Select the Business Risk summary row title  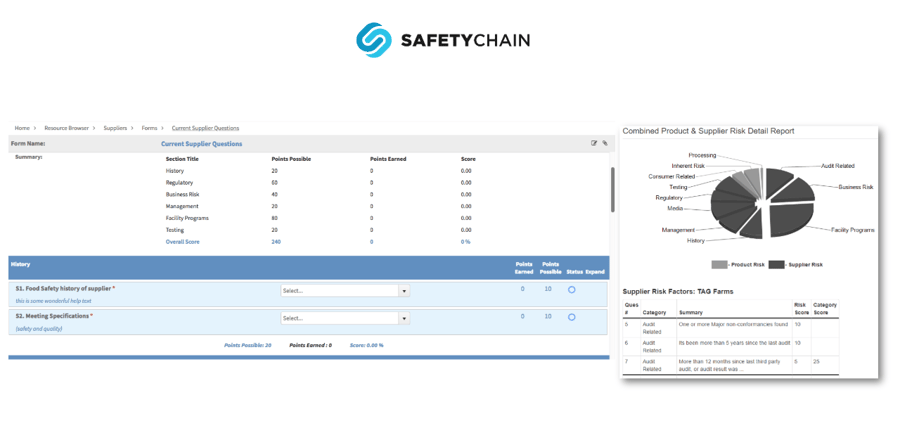pyautogui.click(x=183, y=195)
